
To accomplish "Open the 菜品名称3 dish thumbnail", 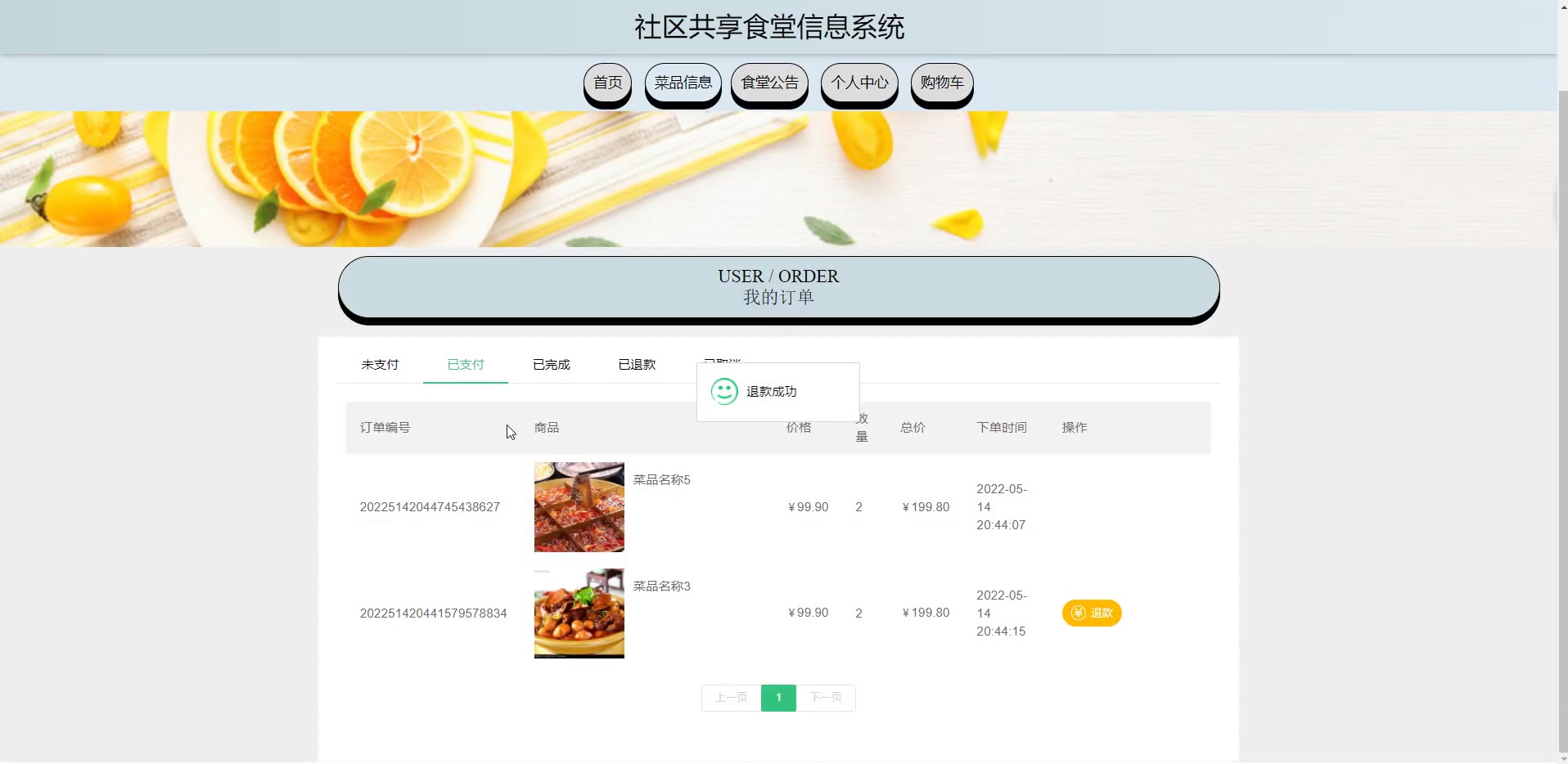I will pos(579,613).
